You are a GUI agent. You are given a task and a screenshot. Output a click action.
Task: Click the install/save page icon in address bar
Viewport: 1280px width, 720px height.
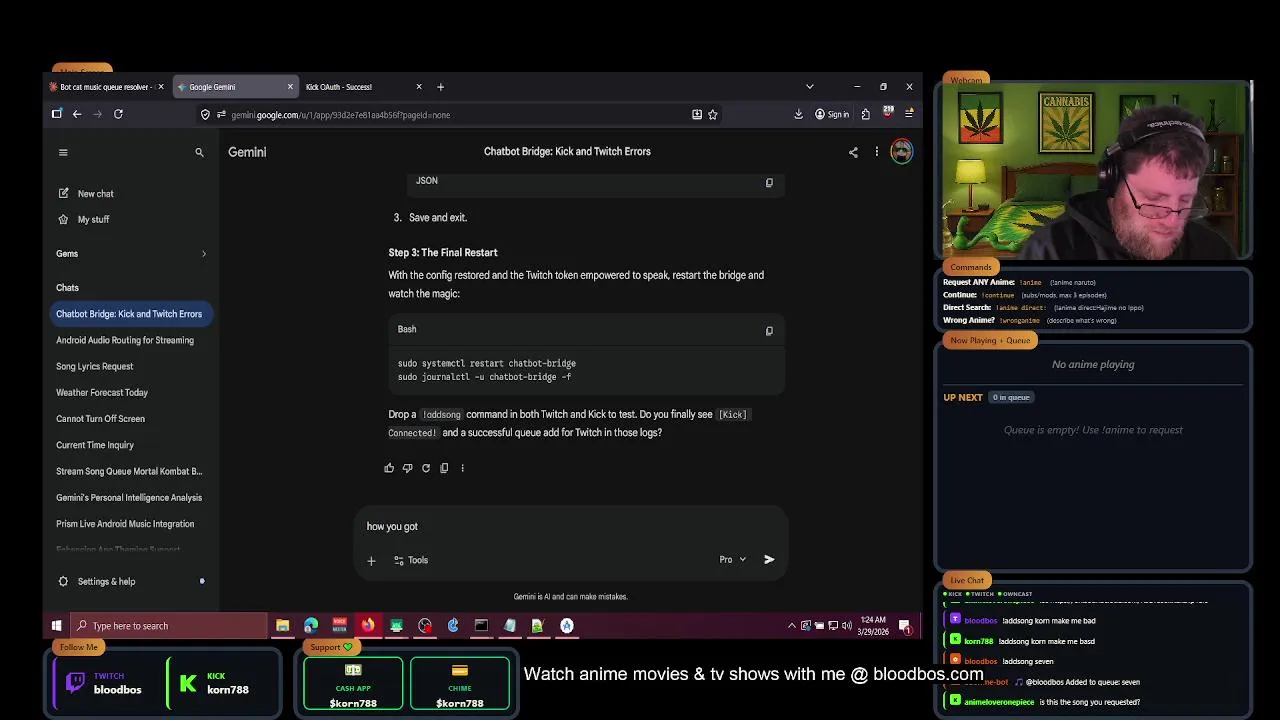(697, 115)
